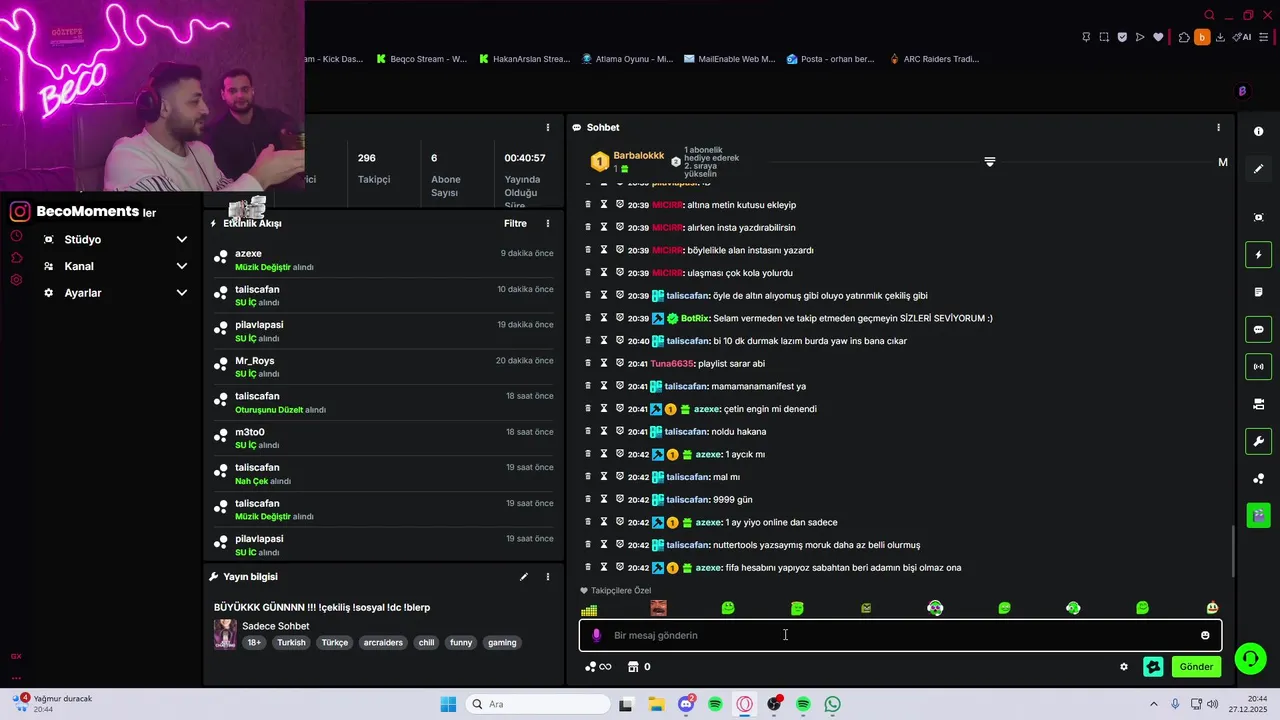Switch to the HakanArslan Stream browser tab
This screenshot has height=720, width=1280.
523,59
